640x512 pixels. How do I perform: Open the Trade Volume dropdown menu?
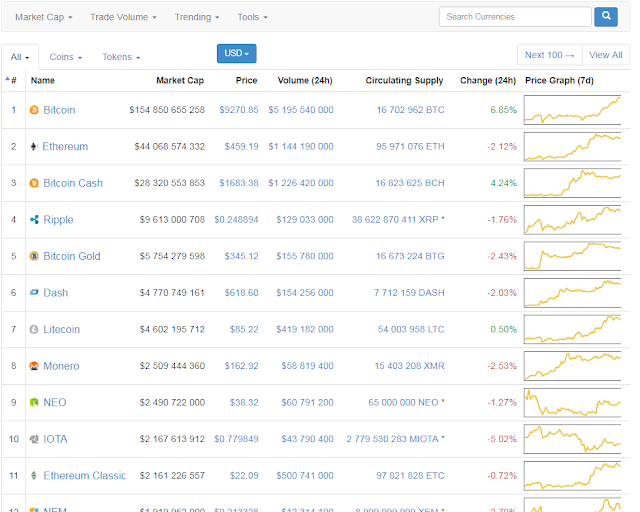pyautogui.click(x=123, y=17)
